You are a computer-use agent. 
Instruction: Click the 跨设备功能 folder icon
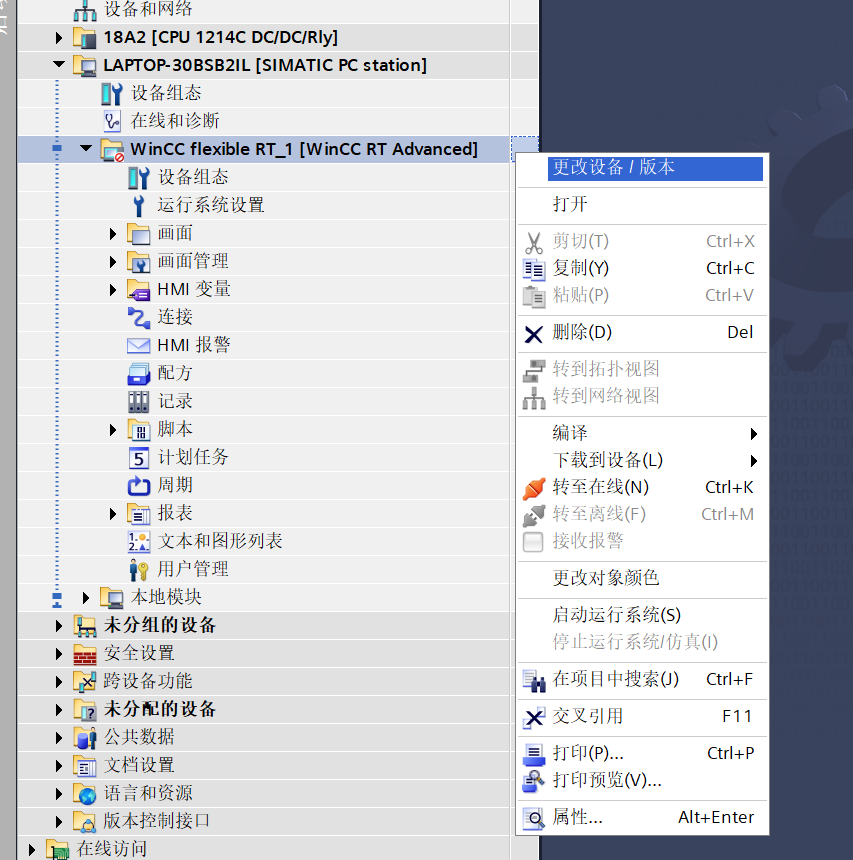point(85,682)
